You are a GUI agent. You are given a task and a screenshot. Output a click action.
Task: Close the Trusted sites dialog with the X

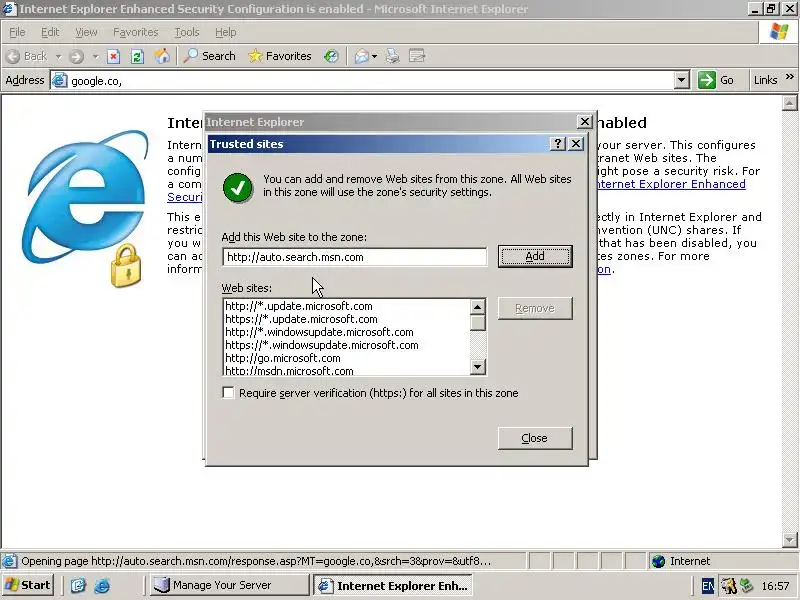coord(576,144)
